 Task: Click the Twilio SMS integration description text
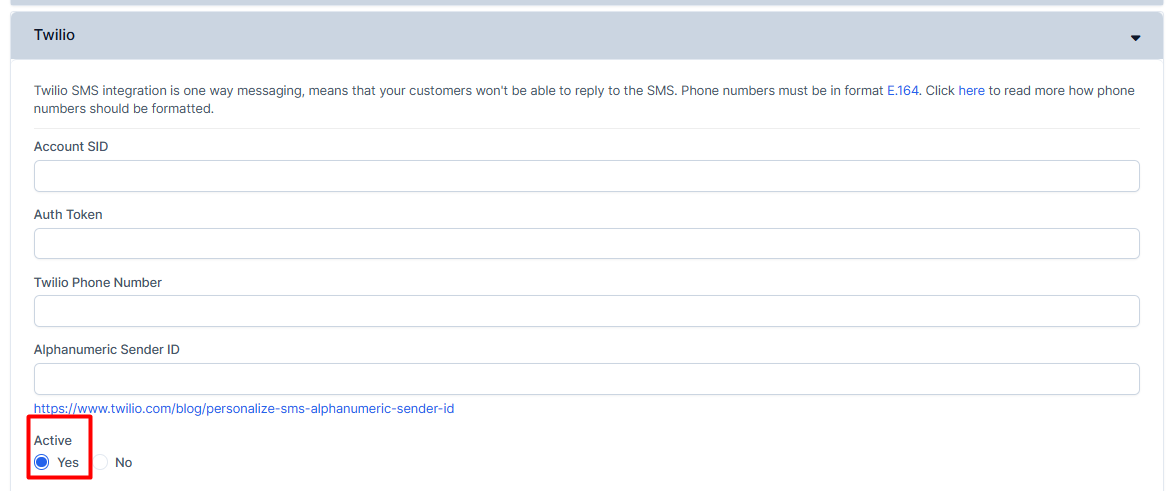pos(585,100)
